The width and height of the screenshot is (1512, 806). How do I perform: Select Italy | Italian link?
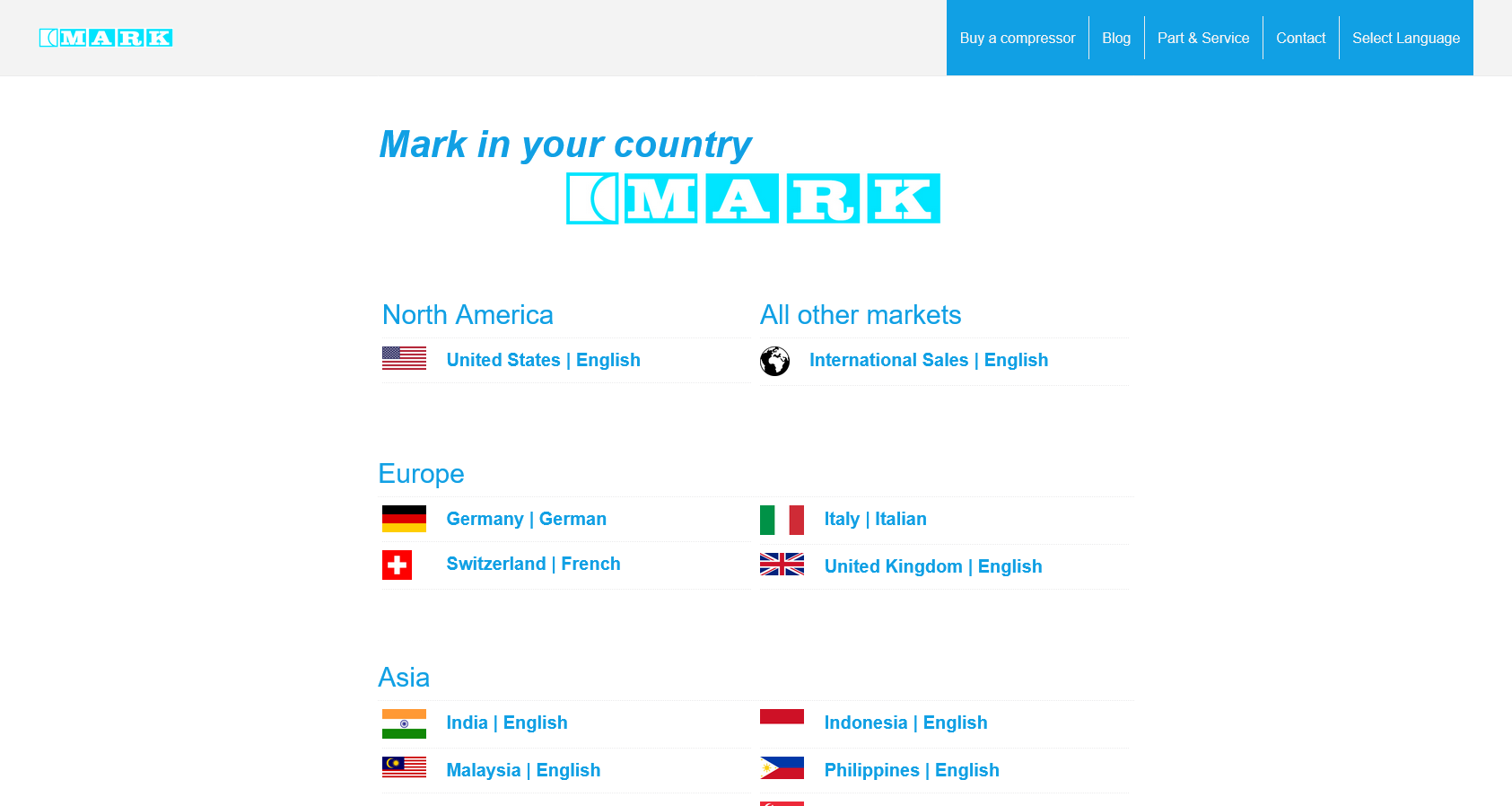tap(875, 519)
